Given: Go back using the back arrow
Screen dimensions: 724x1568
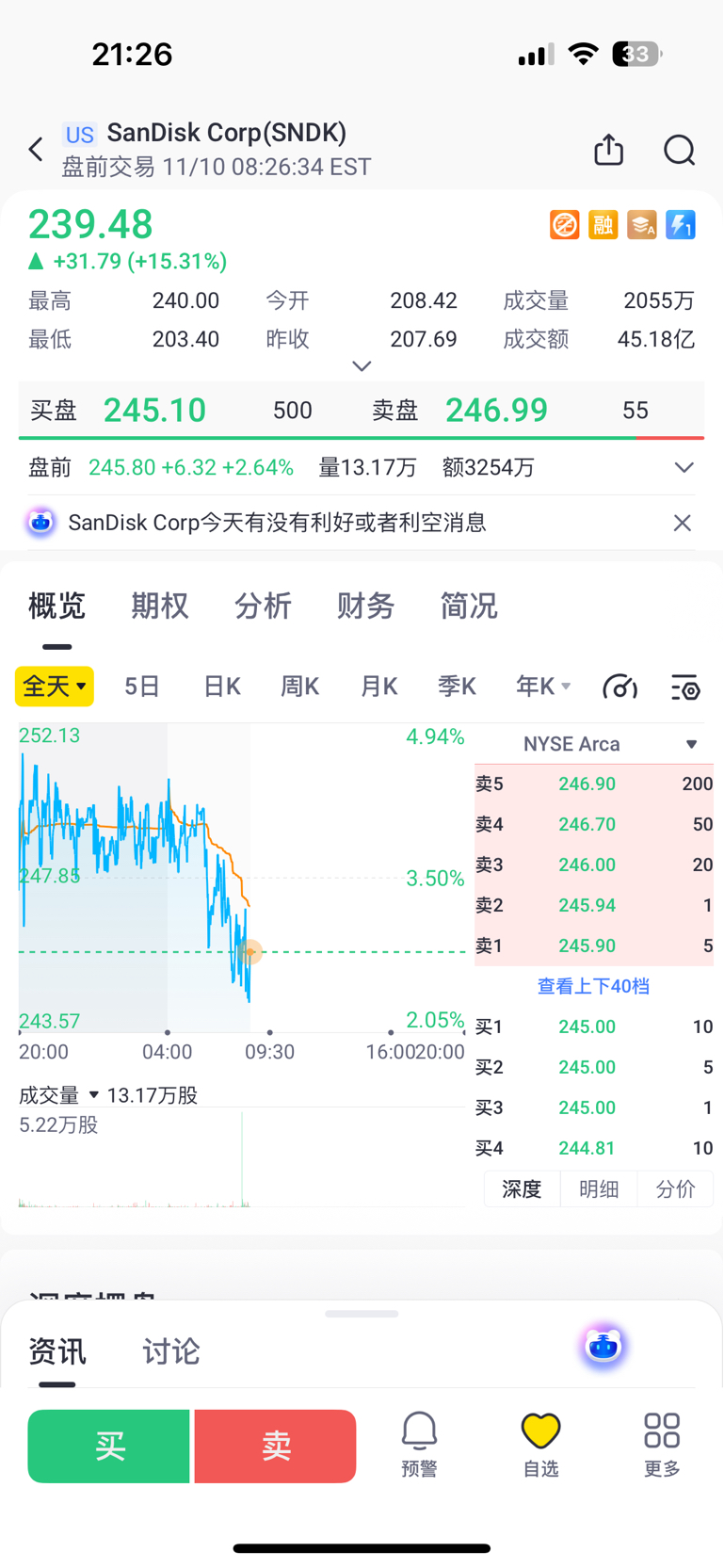Looking at the screenshot, I should point(36,150).
